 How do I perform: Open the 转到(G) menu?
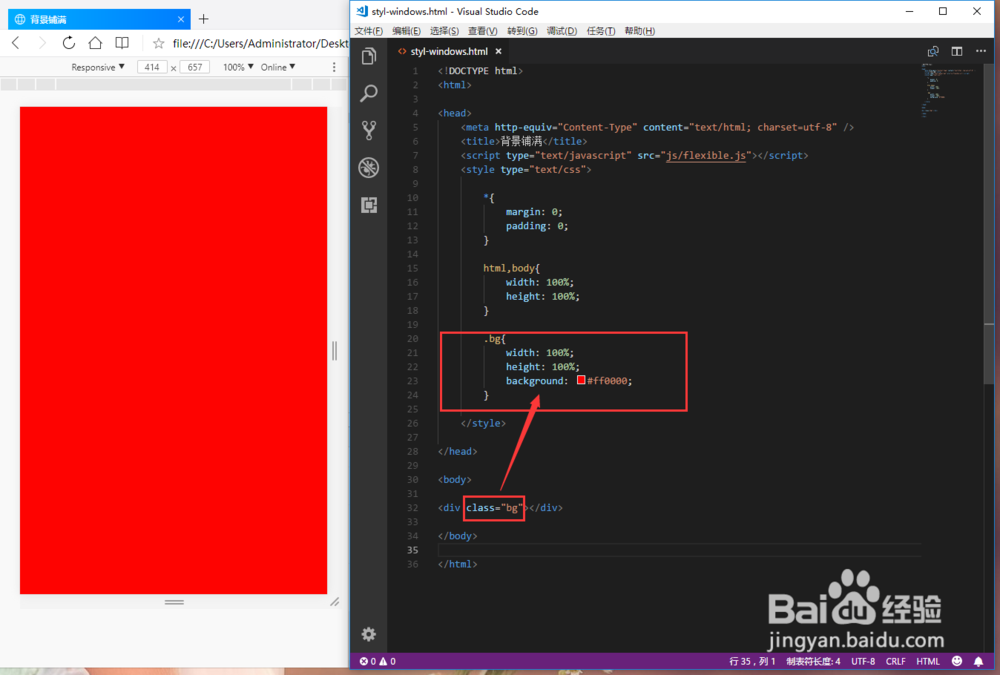pos(522,31)
